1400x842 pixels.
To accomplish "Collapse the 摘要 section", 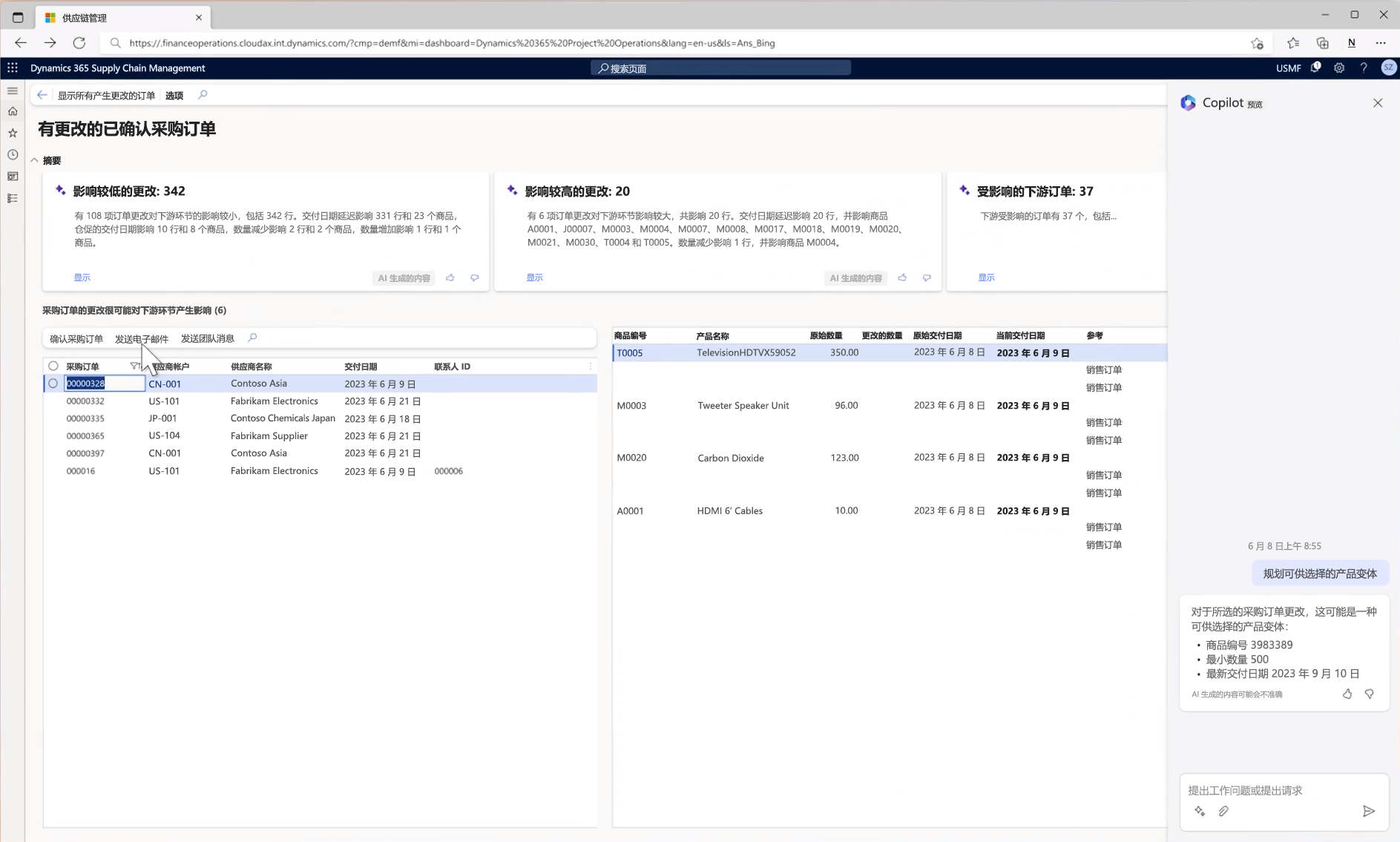I will 35,160.
